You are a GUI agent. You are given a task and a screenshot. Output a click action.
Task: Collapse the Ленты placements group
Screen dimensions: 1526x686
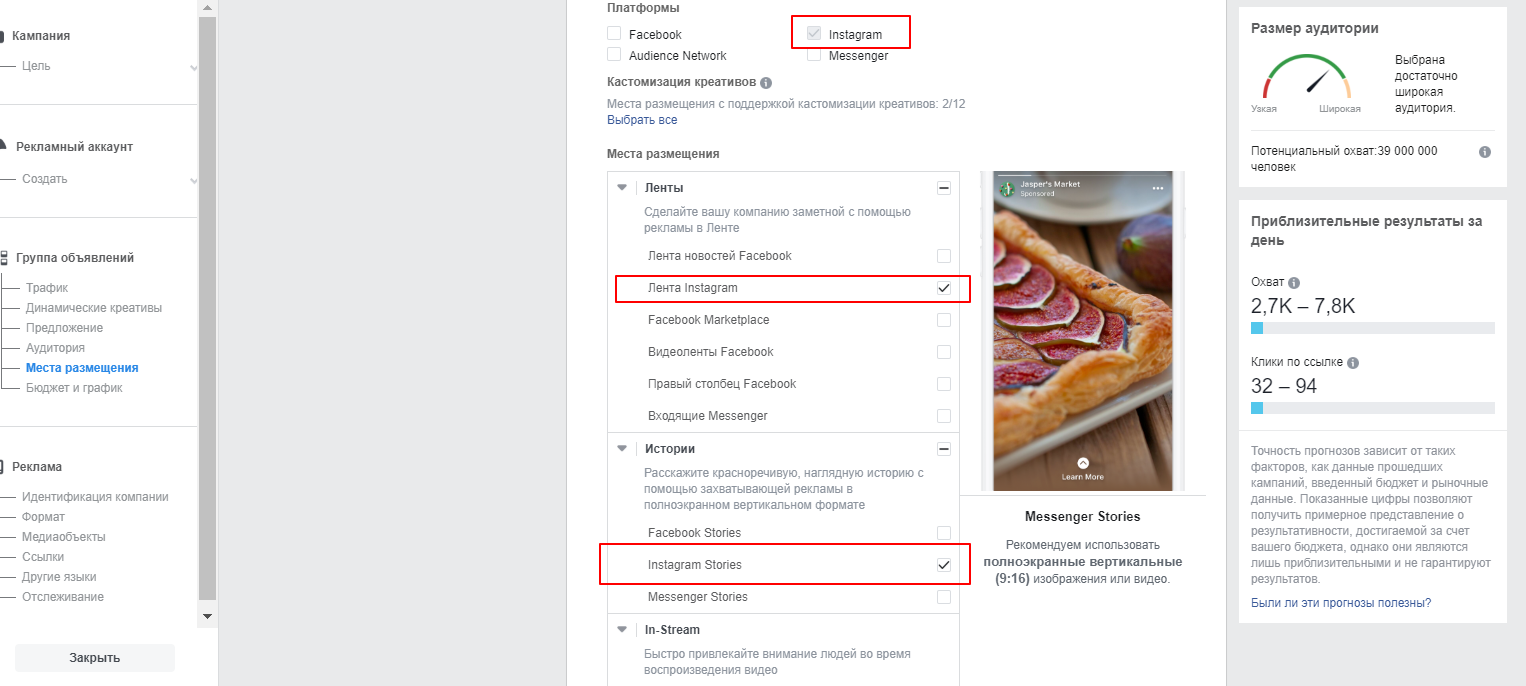(622, 188)
